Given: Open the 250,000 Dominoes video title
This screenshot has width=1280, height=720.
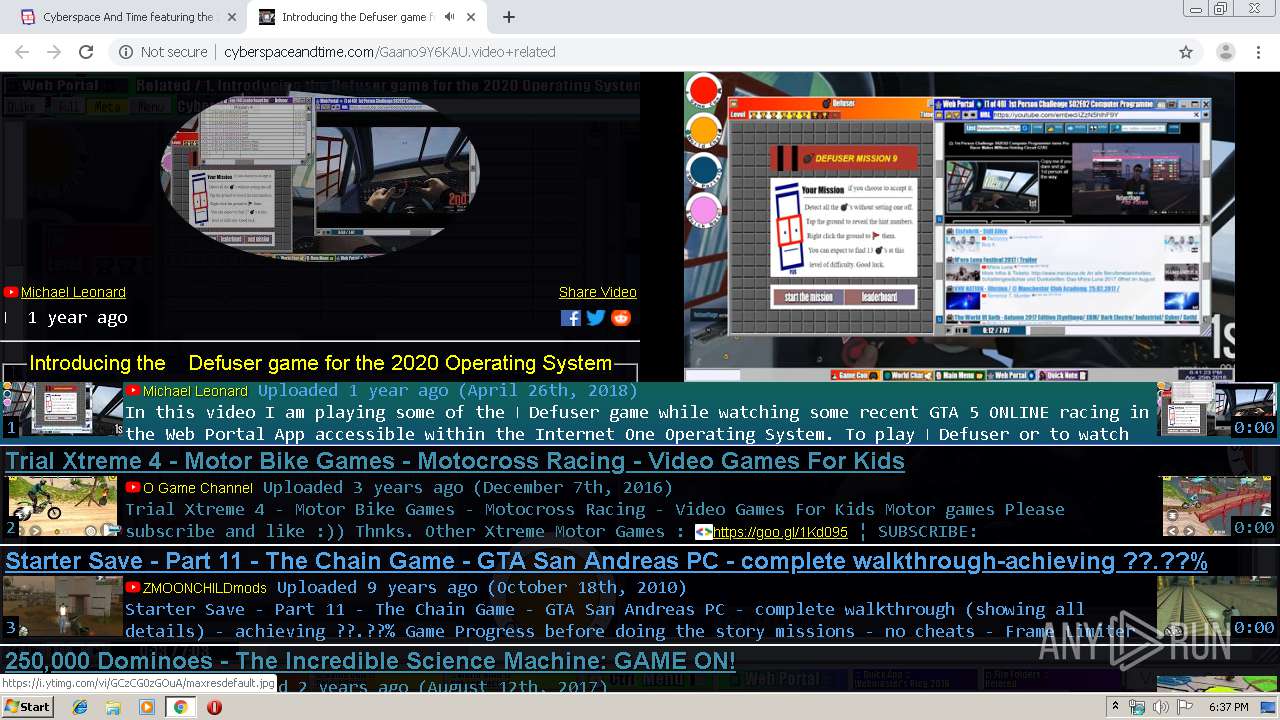Looking at the screenshot, I should pos(370,661).
